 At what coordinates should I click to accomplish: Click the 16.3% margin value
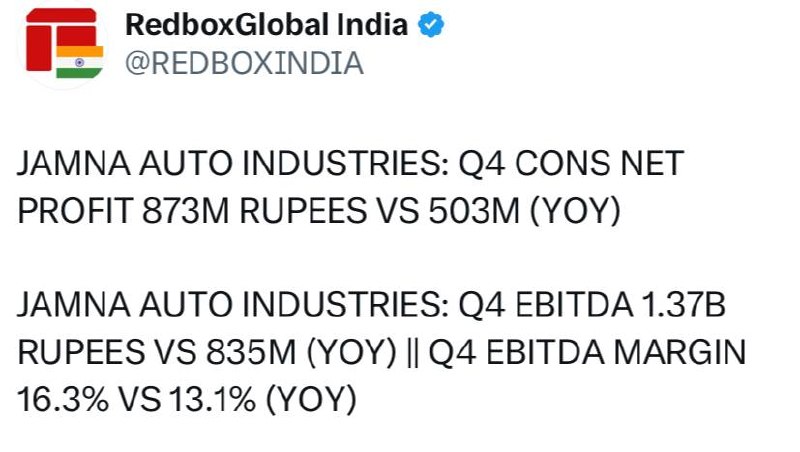[63, 399]
